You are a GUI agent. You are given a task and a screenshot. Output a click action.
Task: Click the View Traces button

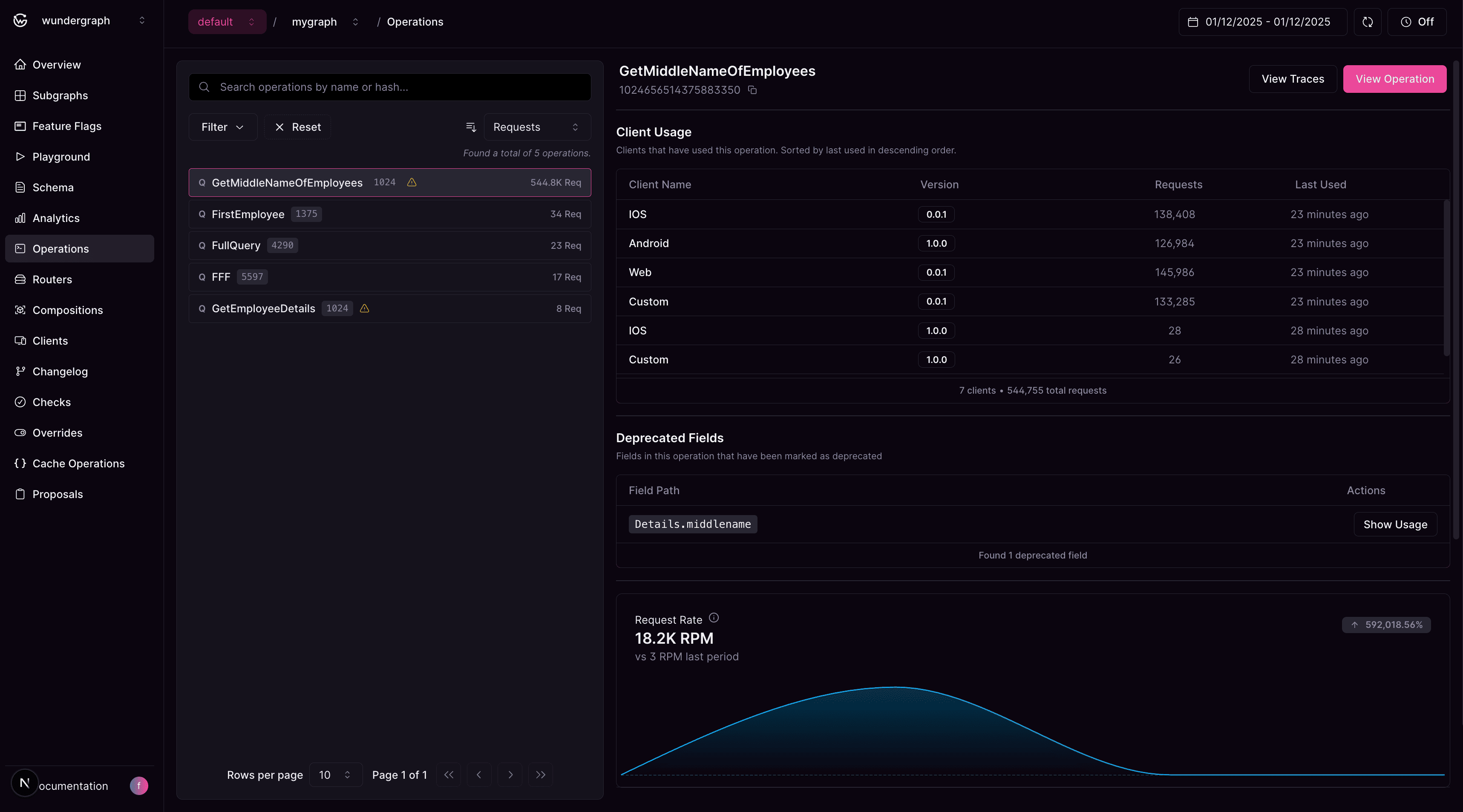pyautogui.click(x=1292, y=79)
